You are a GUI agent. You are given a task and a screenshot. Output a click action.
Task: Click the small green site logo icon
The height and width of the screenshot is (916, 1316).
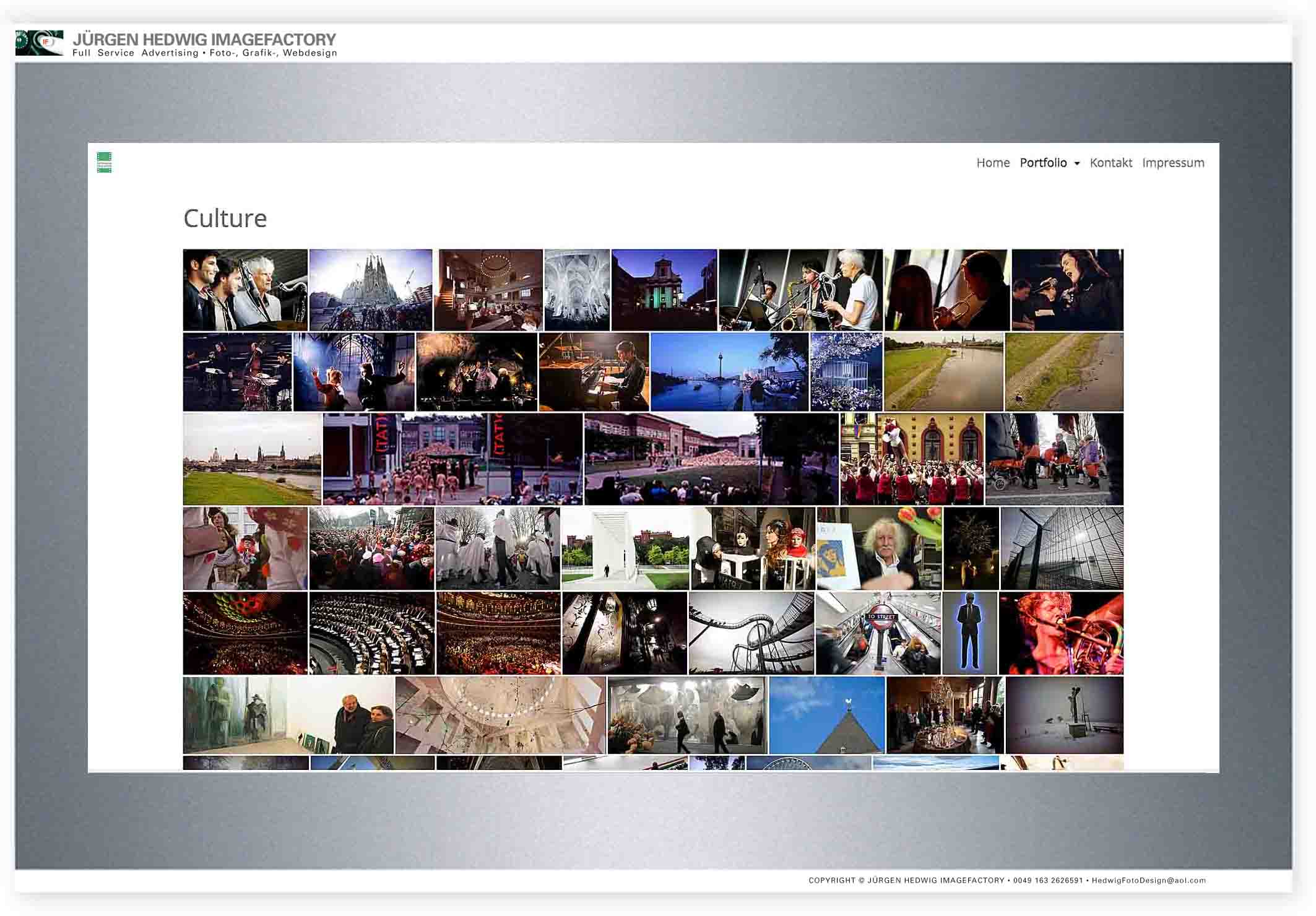[104, 162]
